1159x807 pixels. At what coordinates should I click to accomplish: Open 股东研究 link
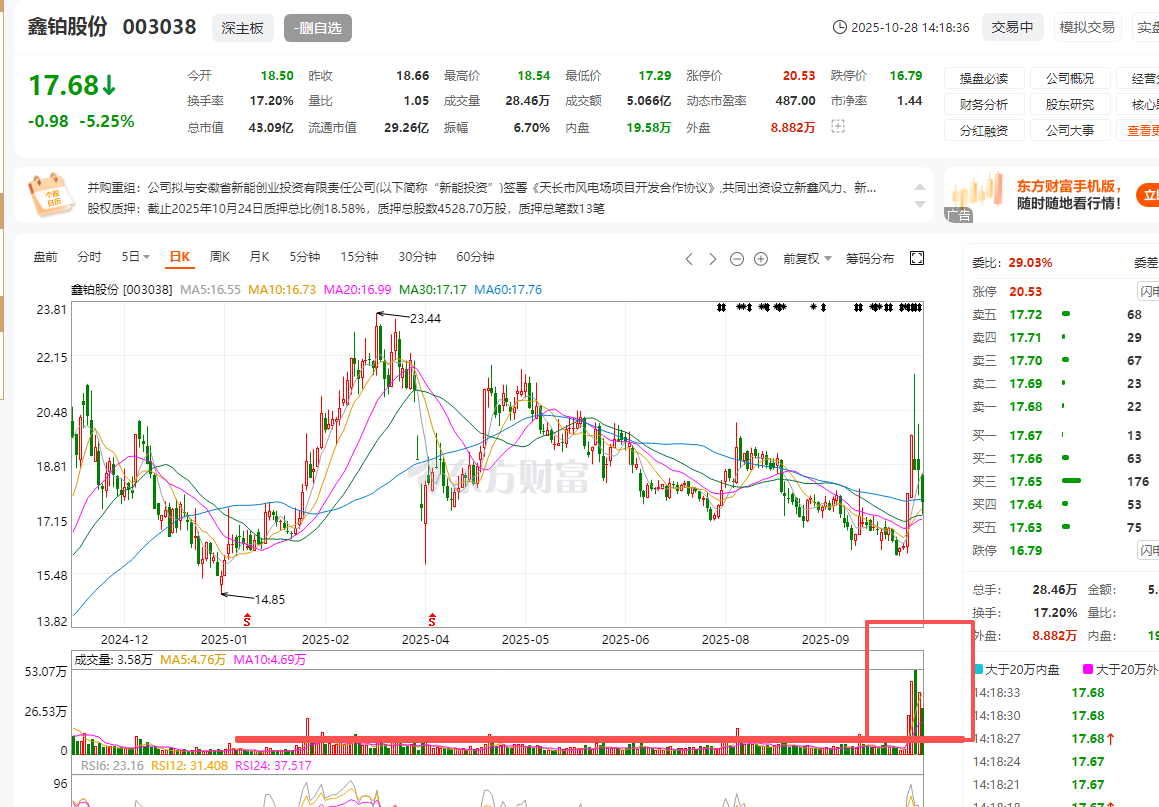click(x=1070, y=104)
